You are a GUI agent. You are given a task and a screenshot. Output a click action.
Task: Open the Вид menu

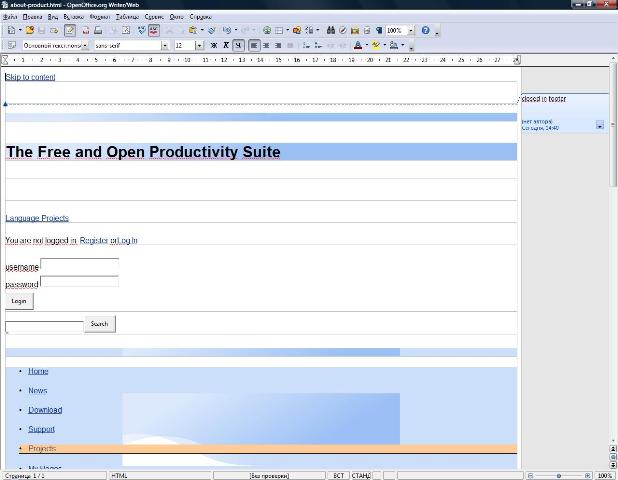point(53,17)
